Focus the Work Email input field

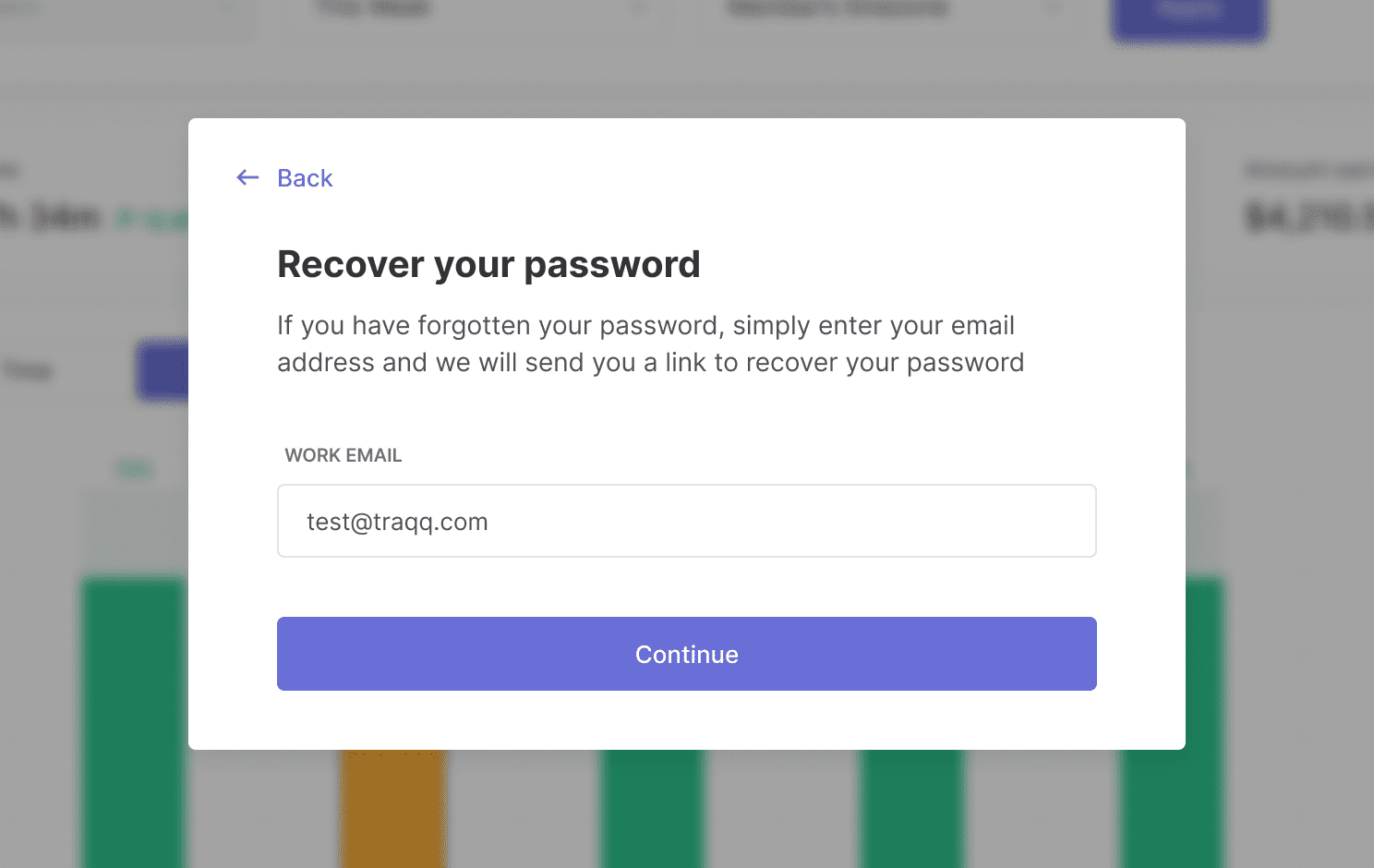pos(687,521)
